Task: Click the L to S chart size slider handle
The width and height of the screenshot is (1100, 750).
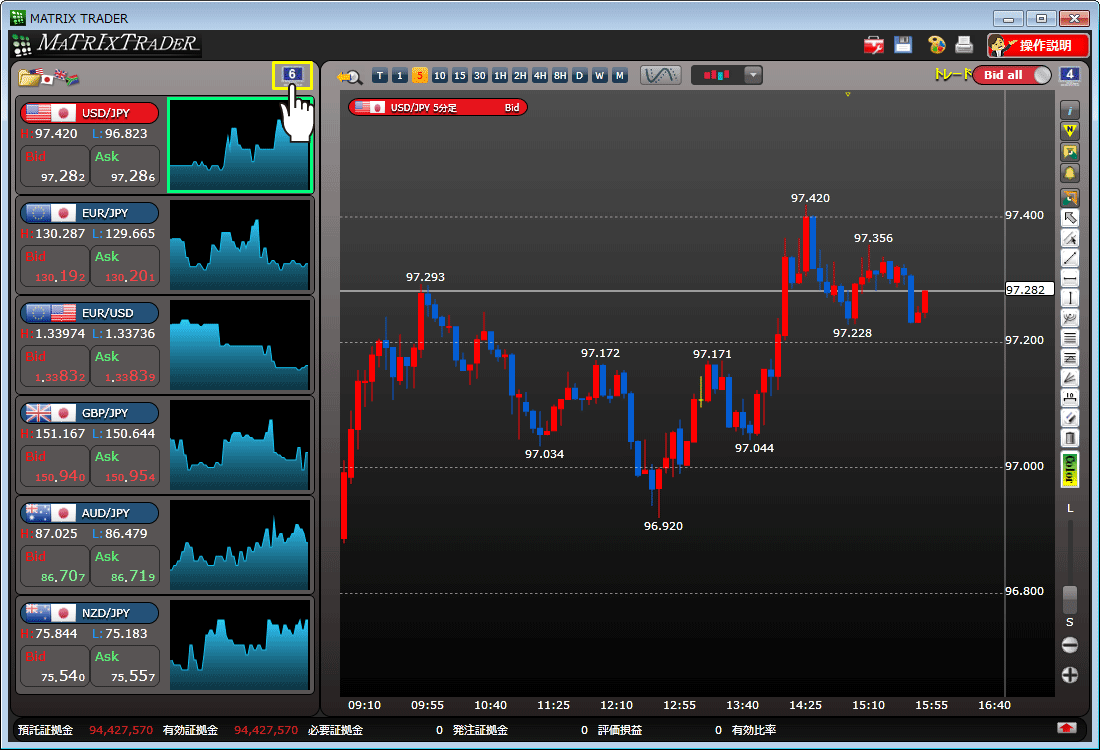Action: [1070, 599]
